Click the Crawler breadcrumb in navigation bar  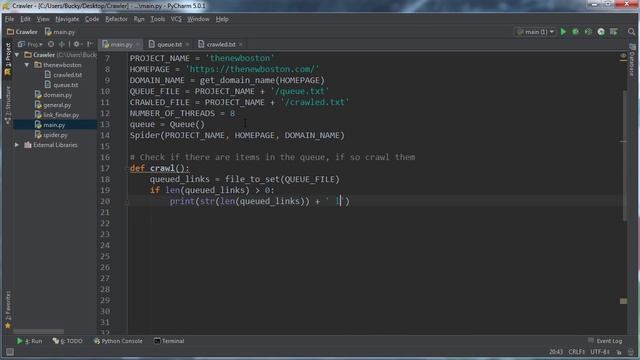(x=22, y=32)
